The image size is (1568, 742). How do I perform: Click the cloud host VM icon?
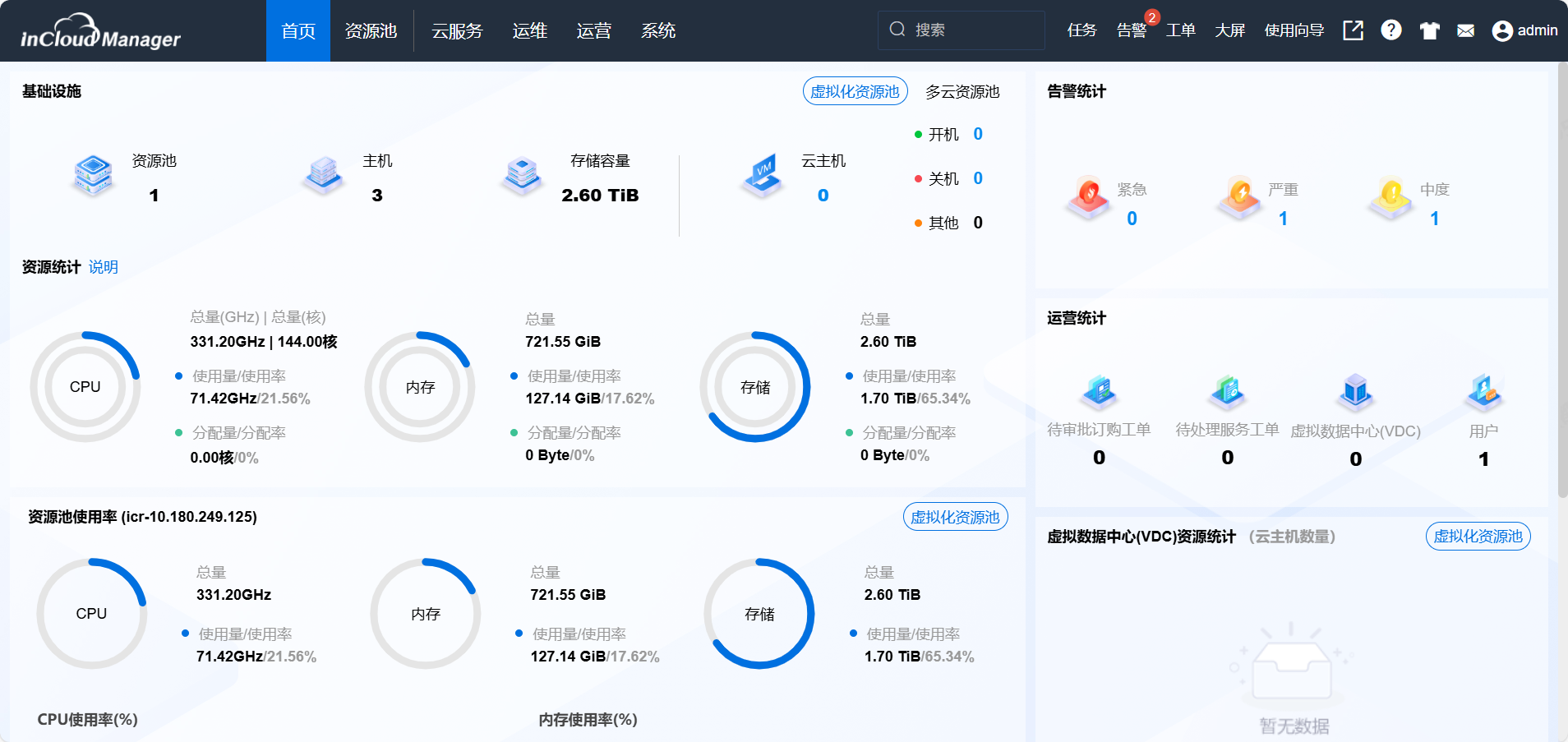click(763, 175)
